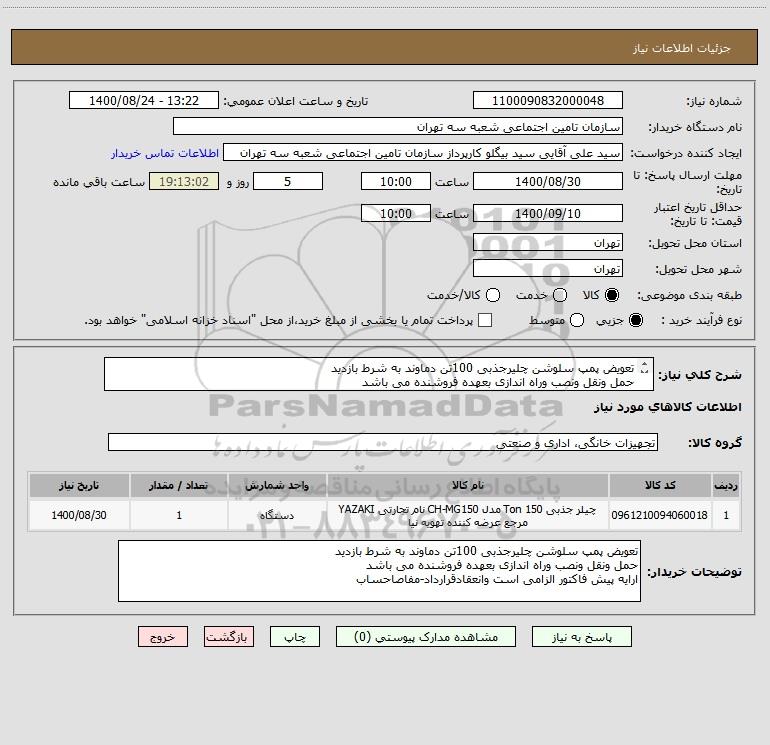Click the پاسخ به نیاز button

click(x=582, y=637)
